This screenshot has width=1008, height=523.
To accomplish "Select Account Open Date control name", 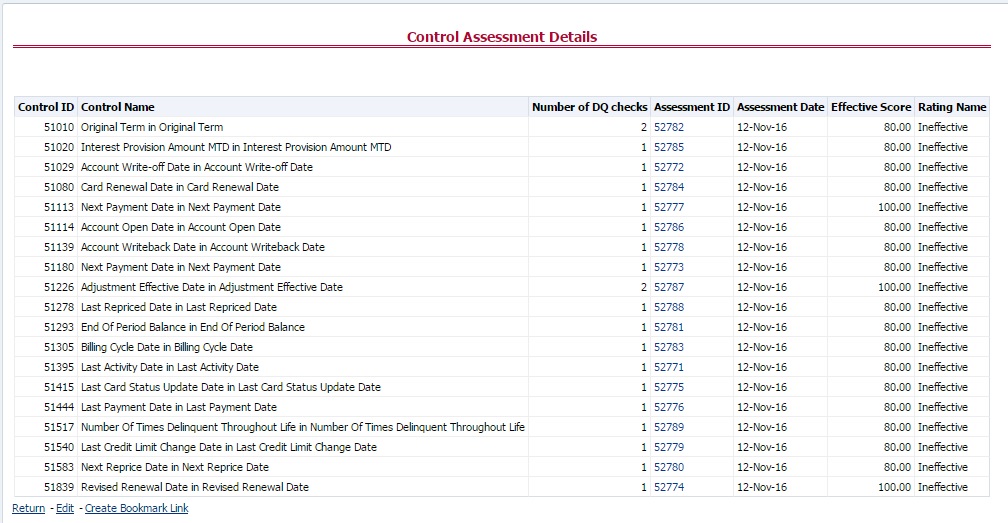I will (x=181, y=227).
